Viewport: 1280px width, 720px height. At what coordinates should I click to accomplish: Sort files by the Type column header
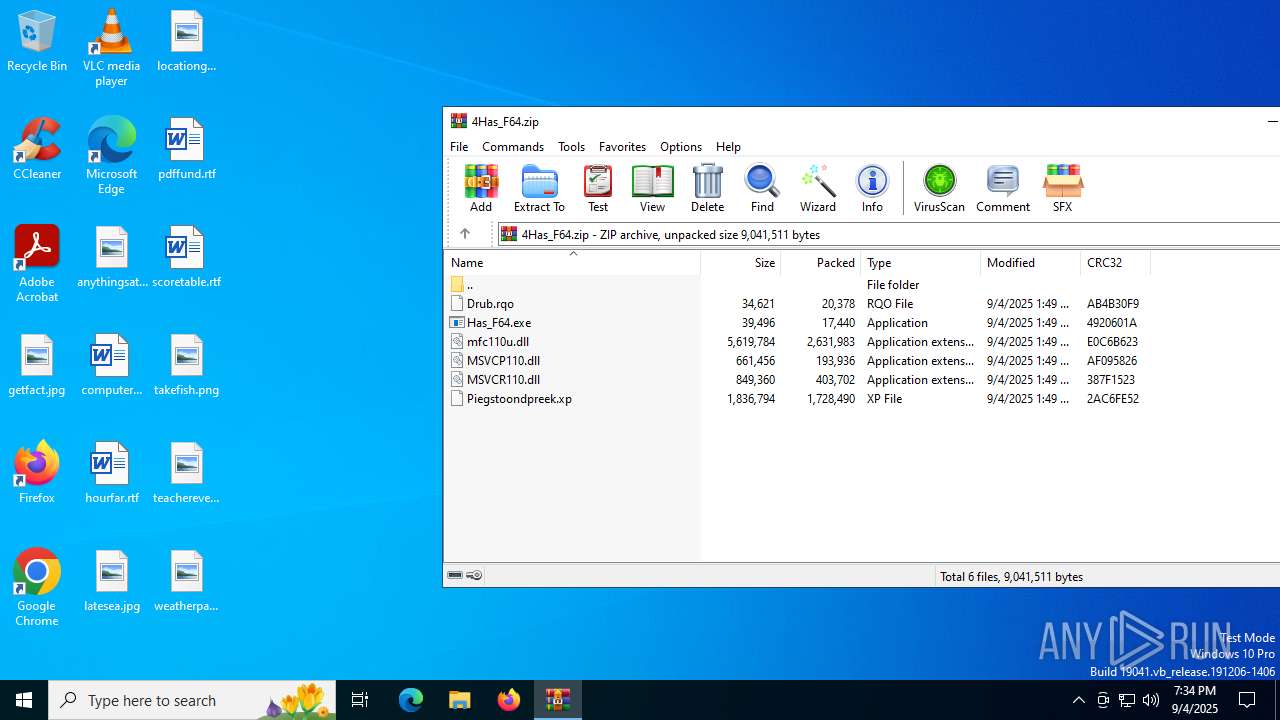click(921, 263)
